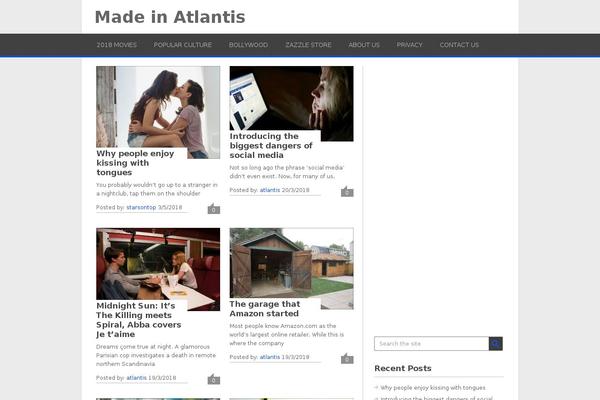Open recent post 'Why people enjoy kissing with tongues'
The image size is (600, 400).
tap(433, 388)
